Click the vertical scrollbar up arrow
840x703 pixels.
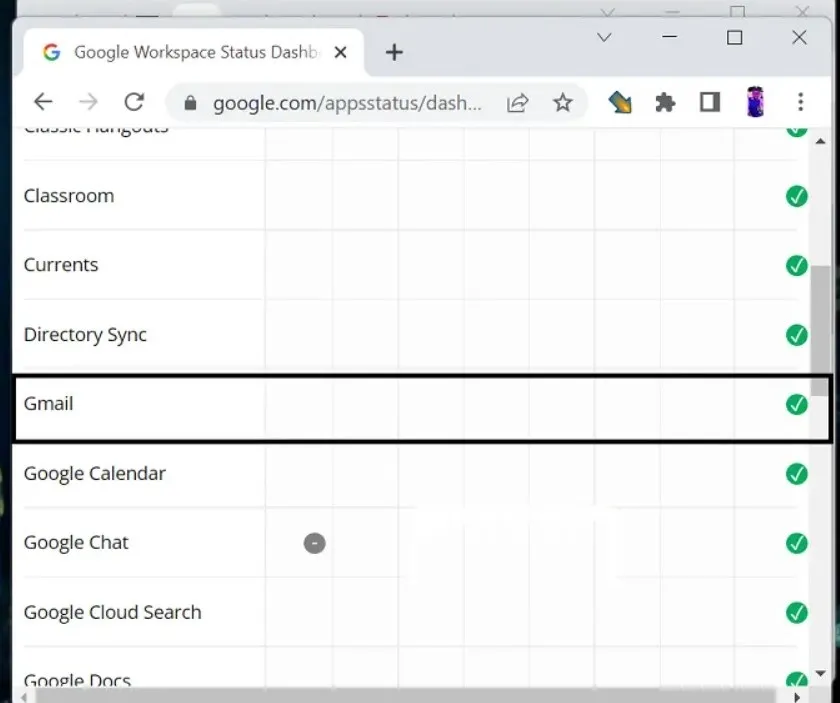(820, 141)
